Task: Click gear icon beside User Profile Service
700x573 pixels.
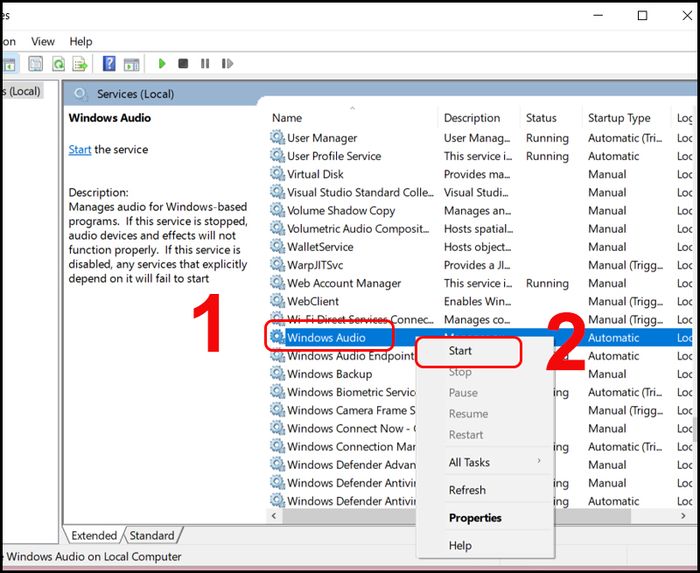Action: [277, 156]
